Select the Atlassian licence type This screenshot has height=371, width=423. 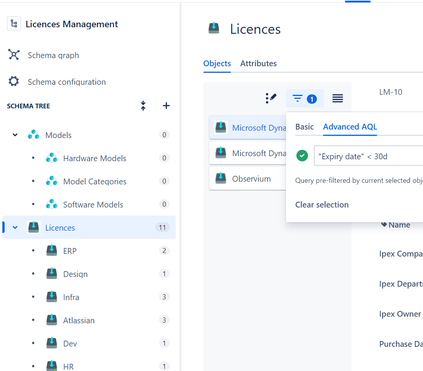[79, 320]
